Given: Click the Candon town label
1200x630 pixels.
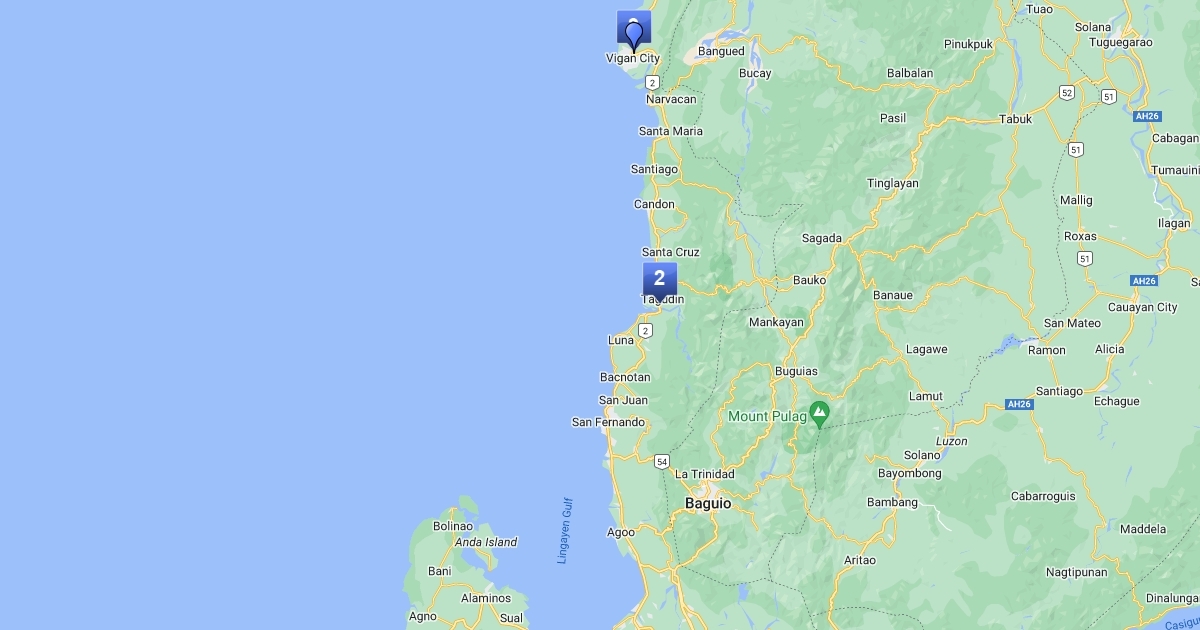Looking at the screenshot, I should tap(654, 204).
